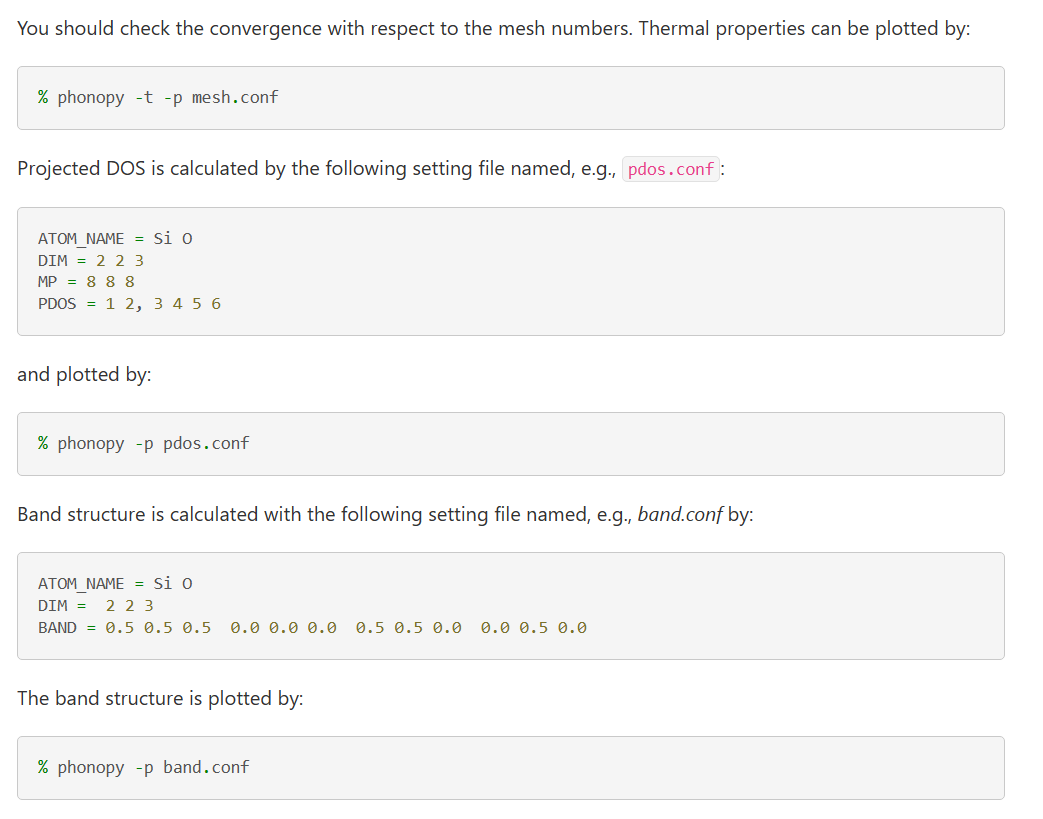Click the 'PDOS = 1 2, 3 4 5 6' line
1043x819 pixels.
point(129,304)
